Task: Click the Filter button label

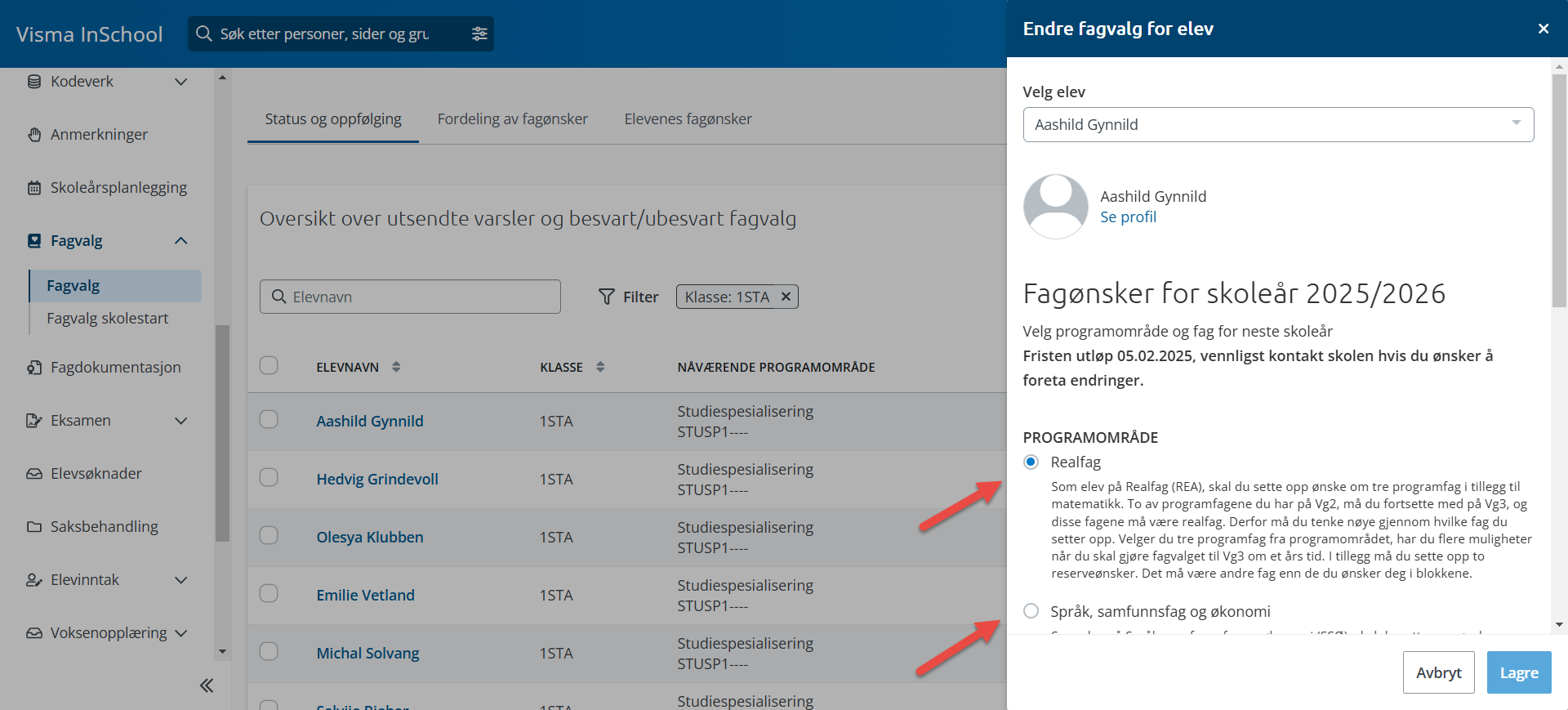Action: 640,297
